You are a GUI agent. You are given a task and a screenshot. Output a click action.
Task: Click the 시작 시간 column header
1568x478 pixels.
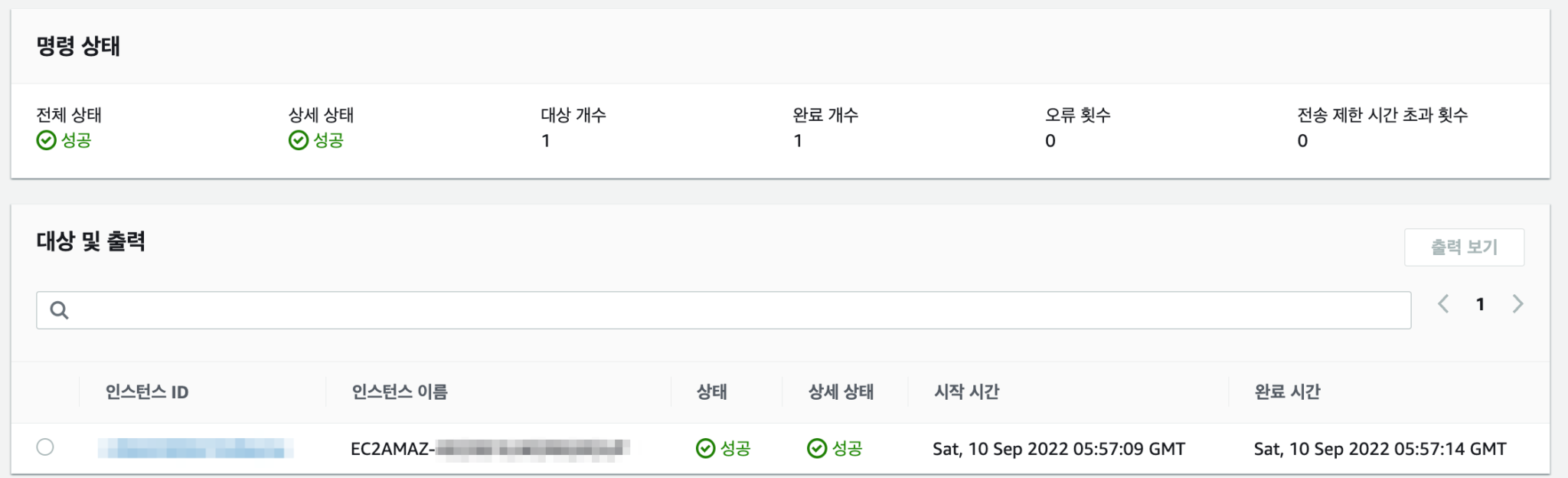(965, 392)
